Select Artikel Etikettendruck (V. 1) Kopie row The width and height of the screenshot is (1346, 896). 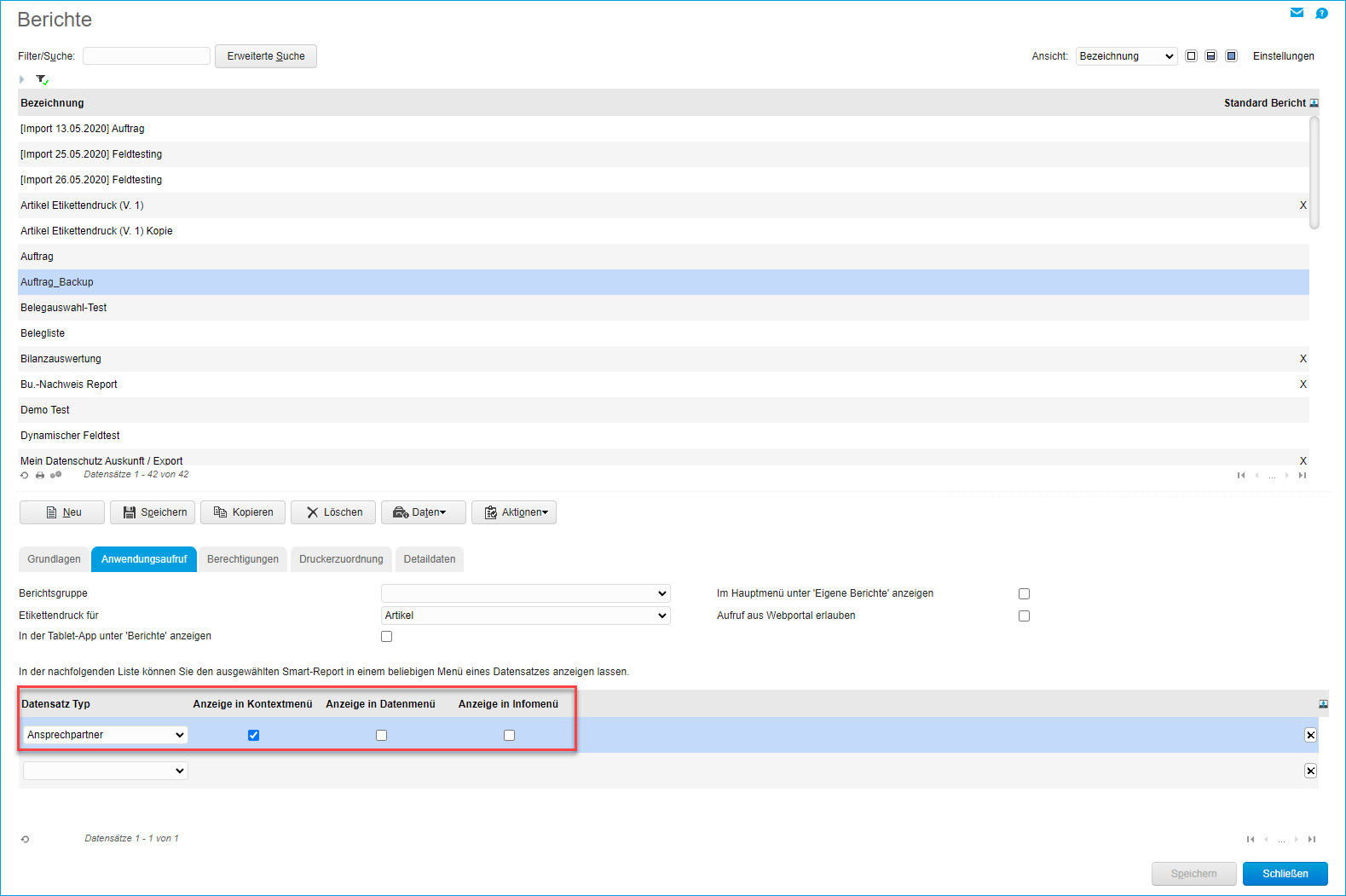pos(663,231)
